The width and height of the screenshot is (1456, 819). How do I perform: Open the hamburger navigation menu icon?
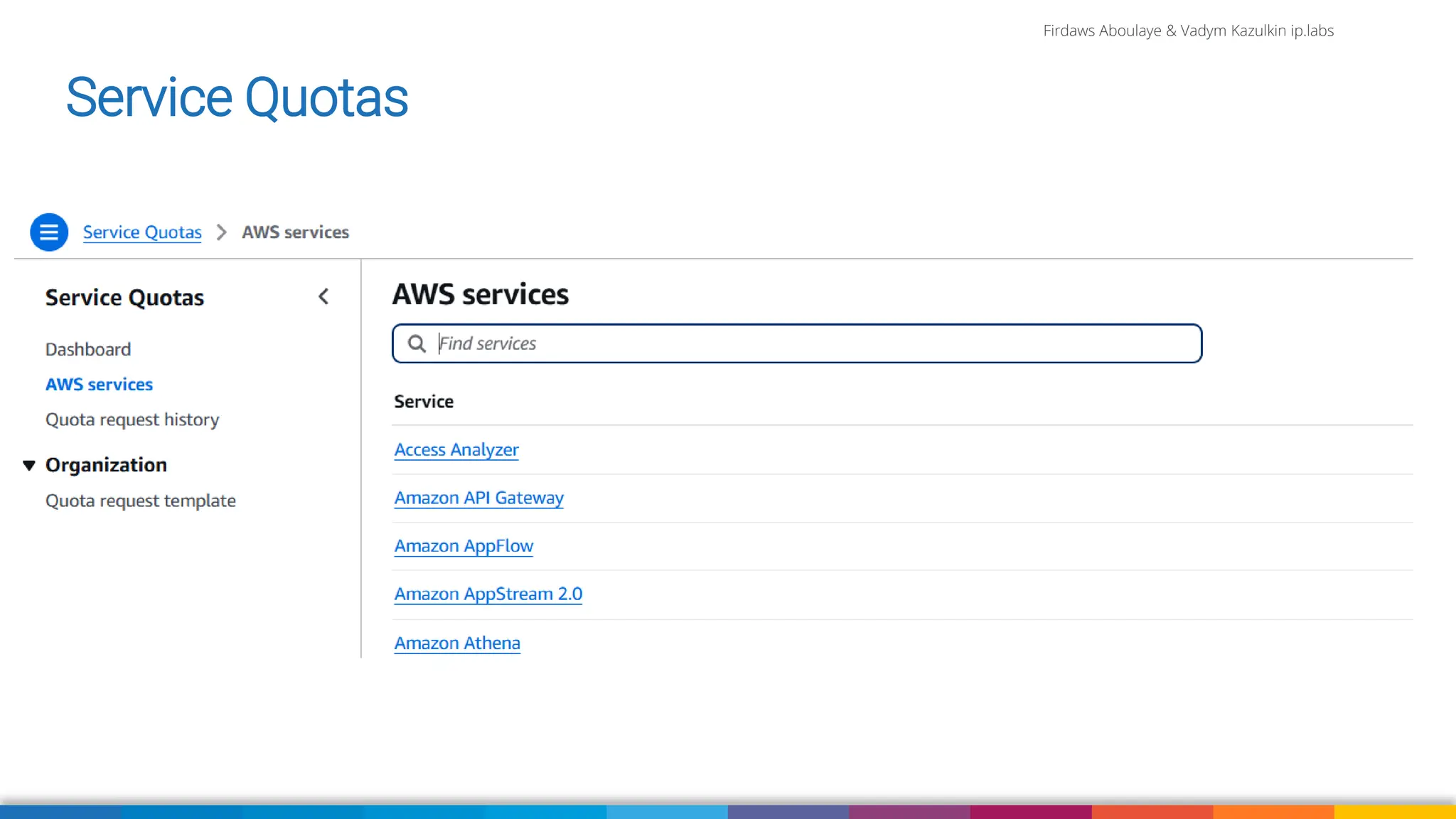(49, 232)
